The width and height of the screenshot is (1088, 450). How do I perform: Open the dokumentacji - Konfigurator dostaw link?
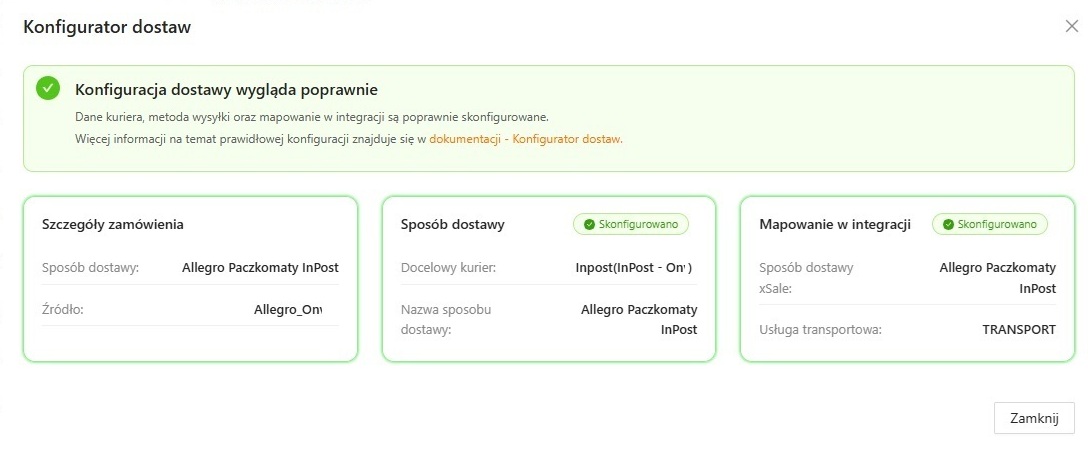click(526, 139)
